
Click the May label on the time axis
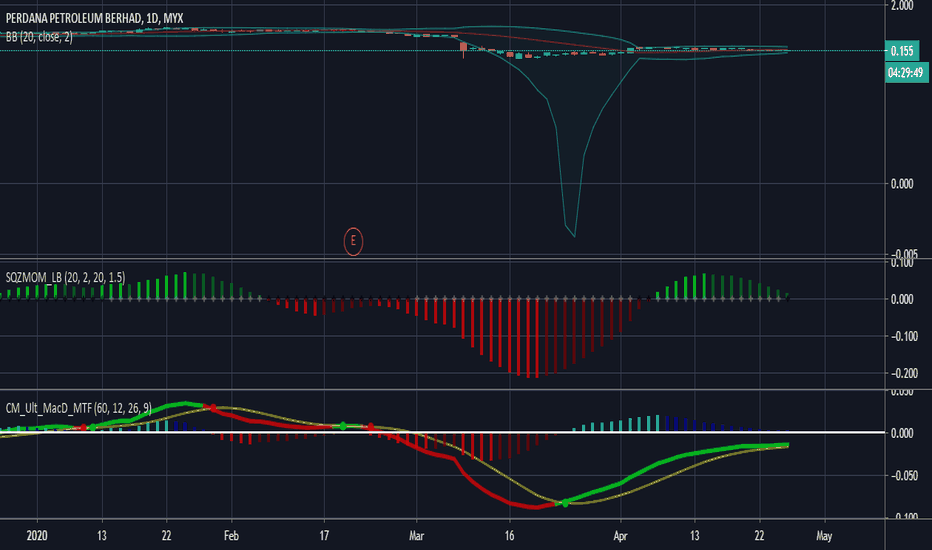(824, 536)
